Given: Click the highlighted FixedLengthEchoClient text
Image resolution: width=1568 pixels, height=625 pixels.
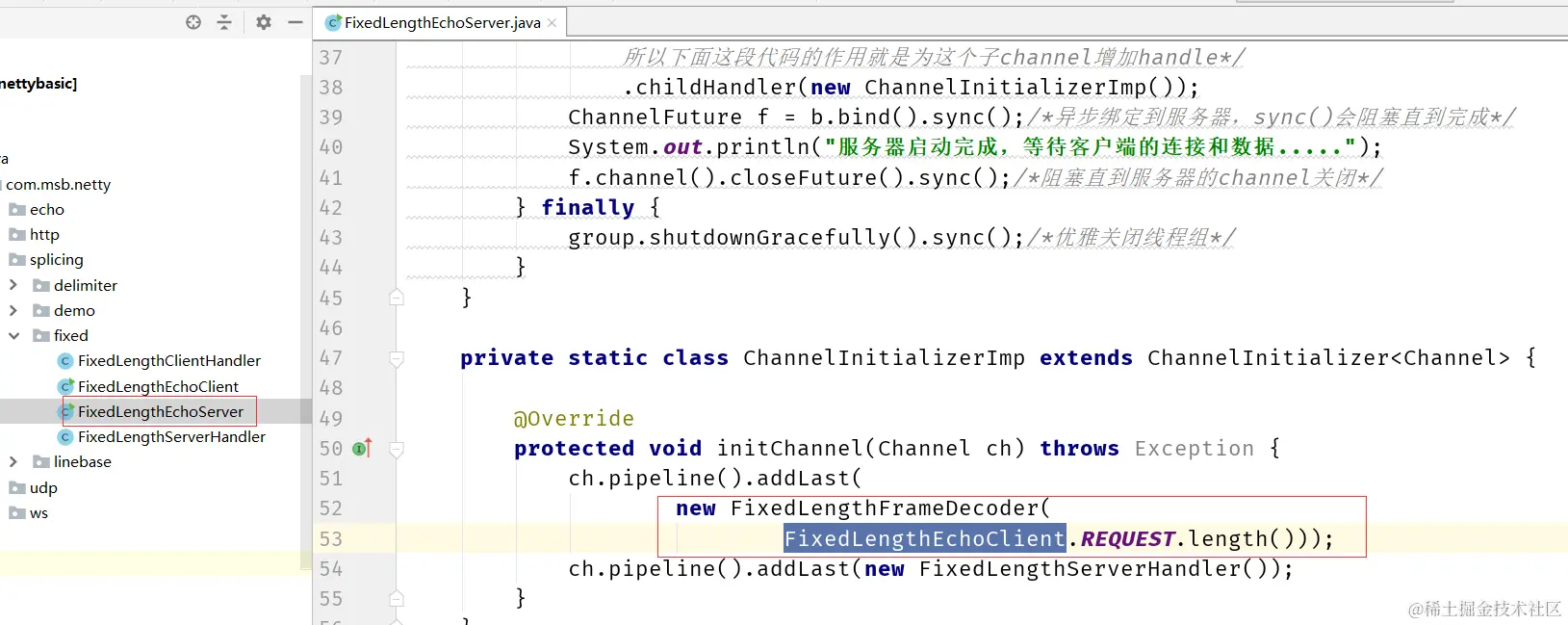Looking at the screenshot, I should (924, 538).
